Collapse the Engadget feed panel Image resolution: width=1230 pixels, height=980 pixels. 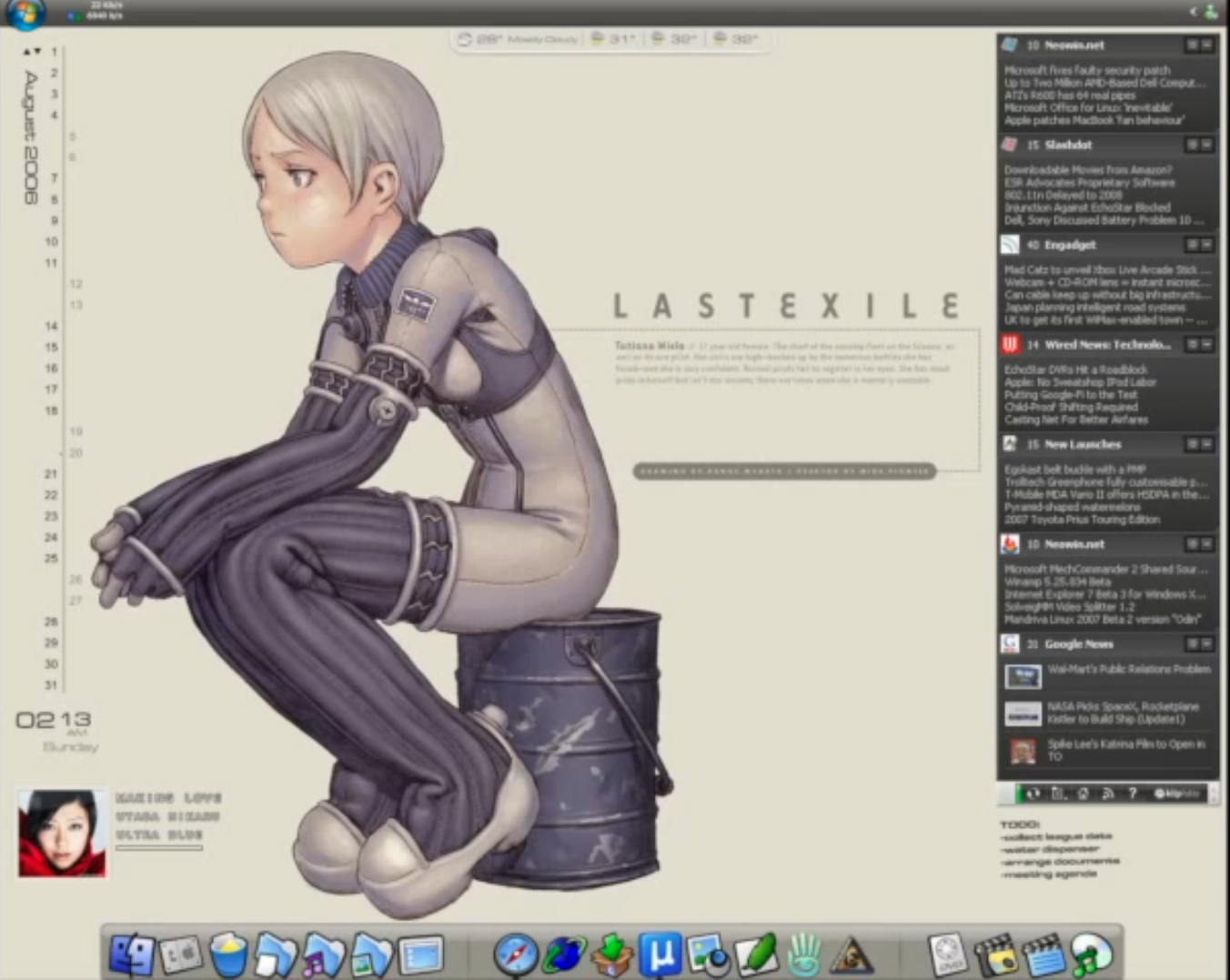[1206, 245]
